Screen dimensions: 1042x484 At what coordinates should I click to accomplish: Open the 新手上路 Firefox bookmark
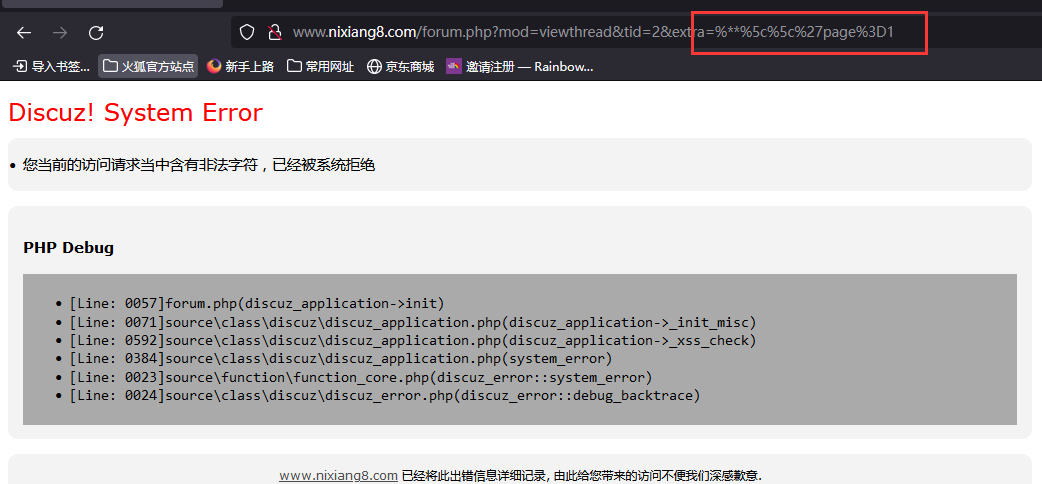pos(240,66)
